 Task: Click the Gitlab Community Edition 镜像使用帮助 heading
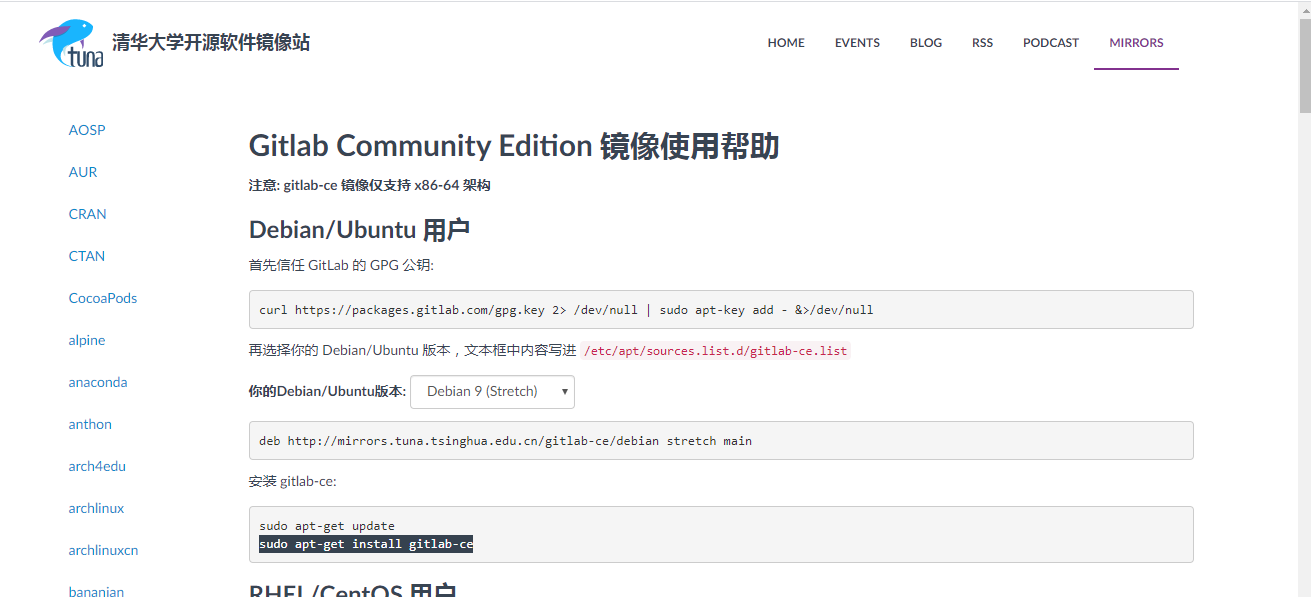(514, 146)
